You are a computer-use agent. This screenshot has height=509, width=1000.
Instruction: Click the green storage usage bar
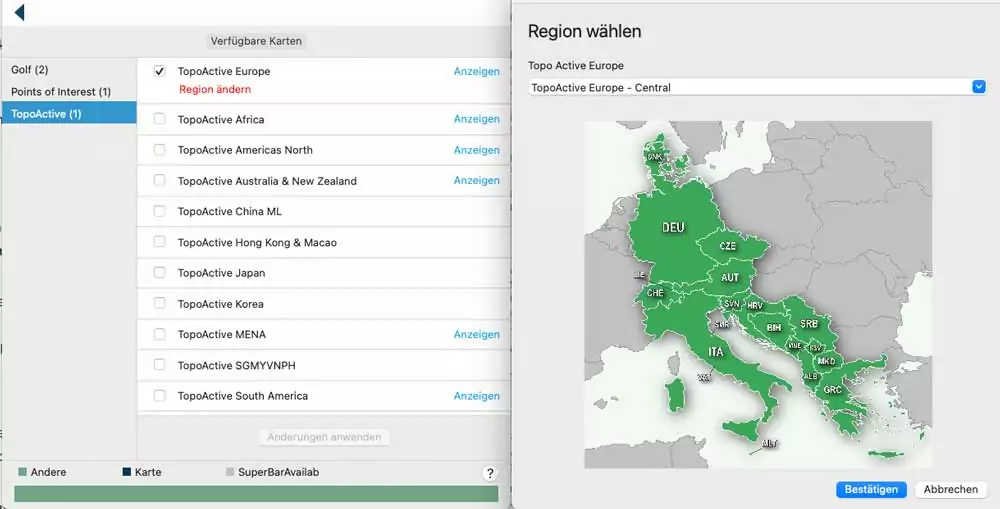(x=256, y=494)
